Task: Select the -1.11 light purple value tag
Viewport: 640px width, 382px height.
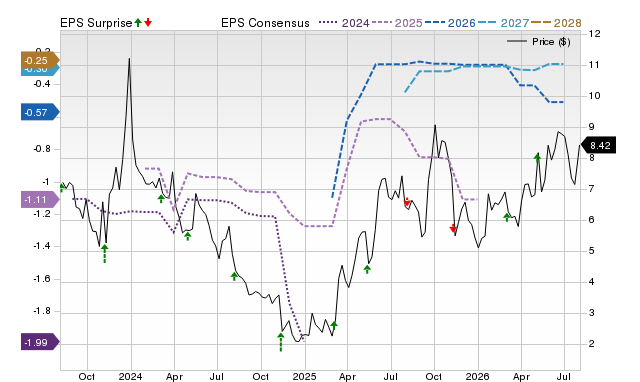Action: 39,200
